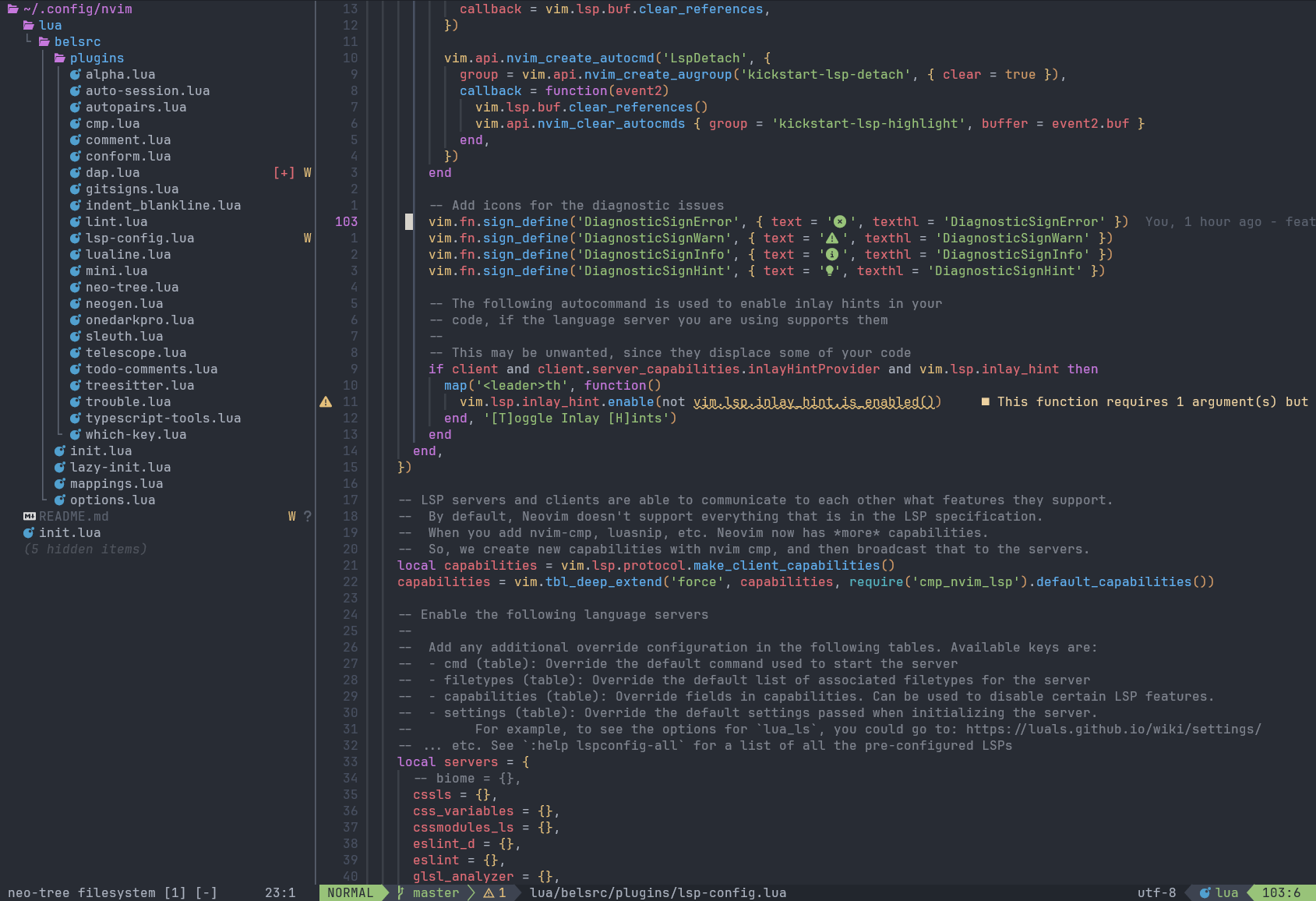Screen dimensions: 1316x901
Task: Click the Lua icon beside neo-tree.lua
Action: tap(76, 288)
